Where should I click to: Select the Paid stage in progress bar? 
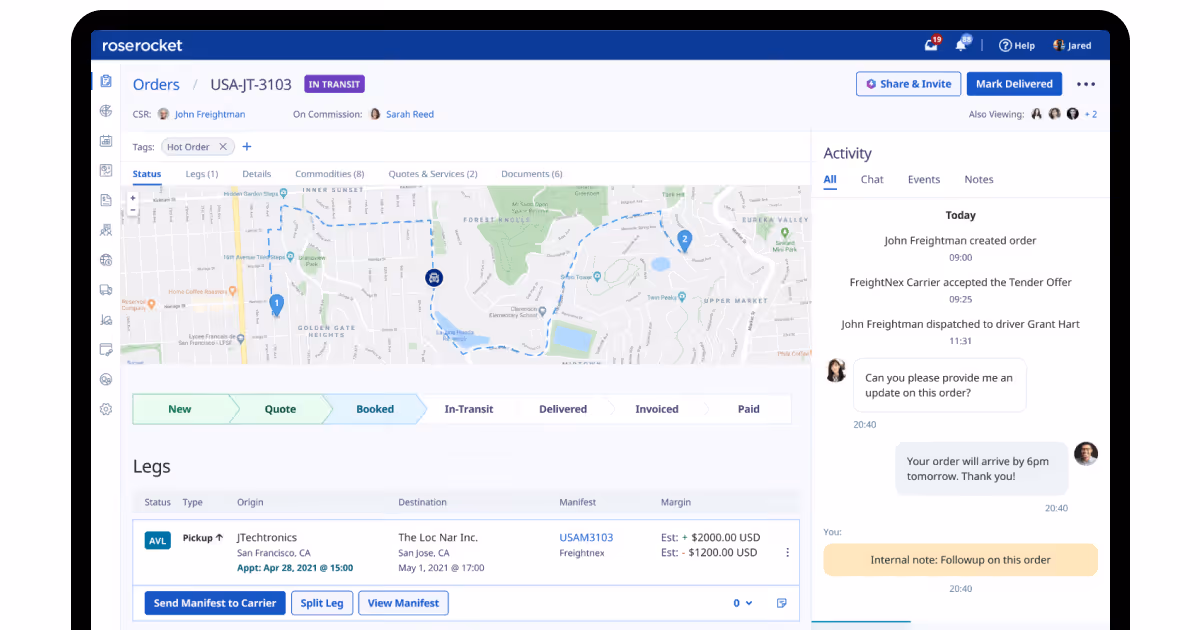click(x=749, y=409)
